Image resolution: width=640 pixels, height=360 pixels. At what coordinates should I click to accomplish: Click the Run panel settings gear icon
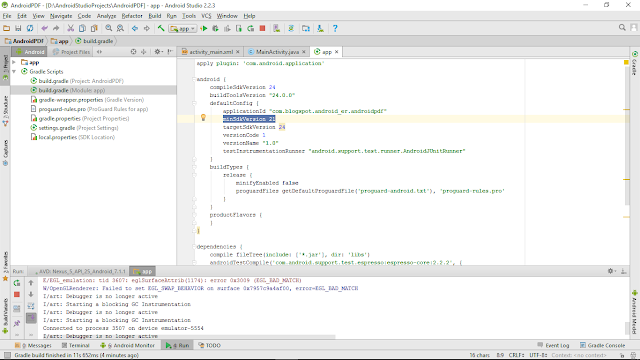611,271
